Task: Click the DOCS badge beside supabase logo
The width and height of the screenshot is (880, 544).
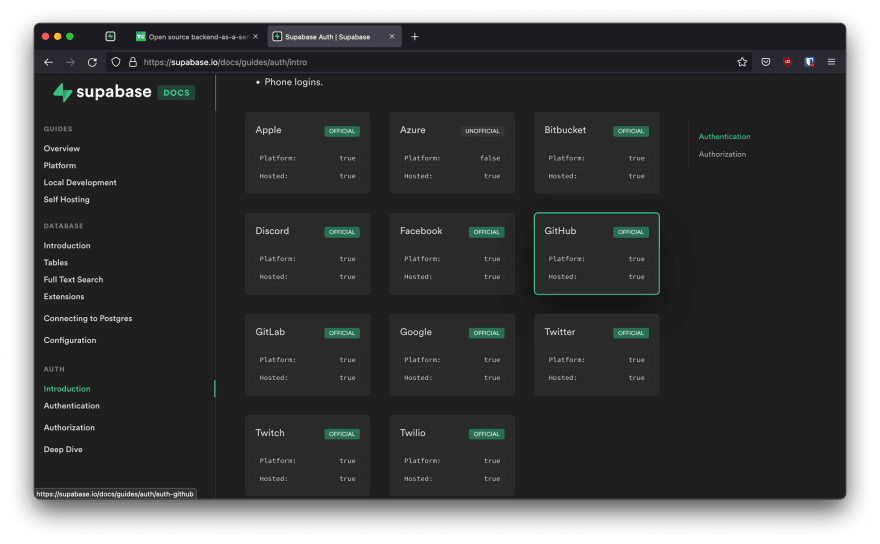Action: pos(176,93)
